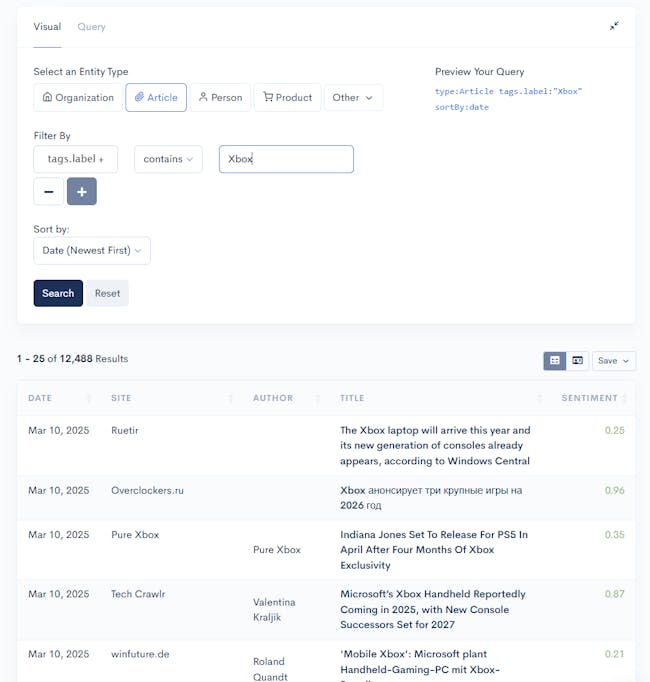Click the minus remove filter button
Image resolution: width=650 pixels, height=682 pixels.
[x=48, y=191]
